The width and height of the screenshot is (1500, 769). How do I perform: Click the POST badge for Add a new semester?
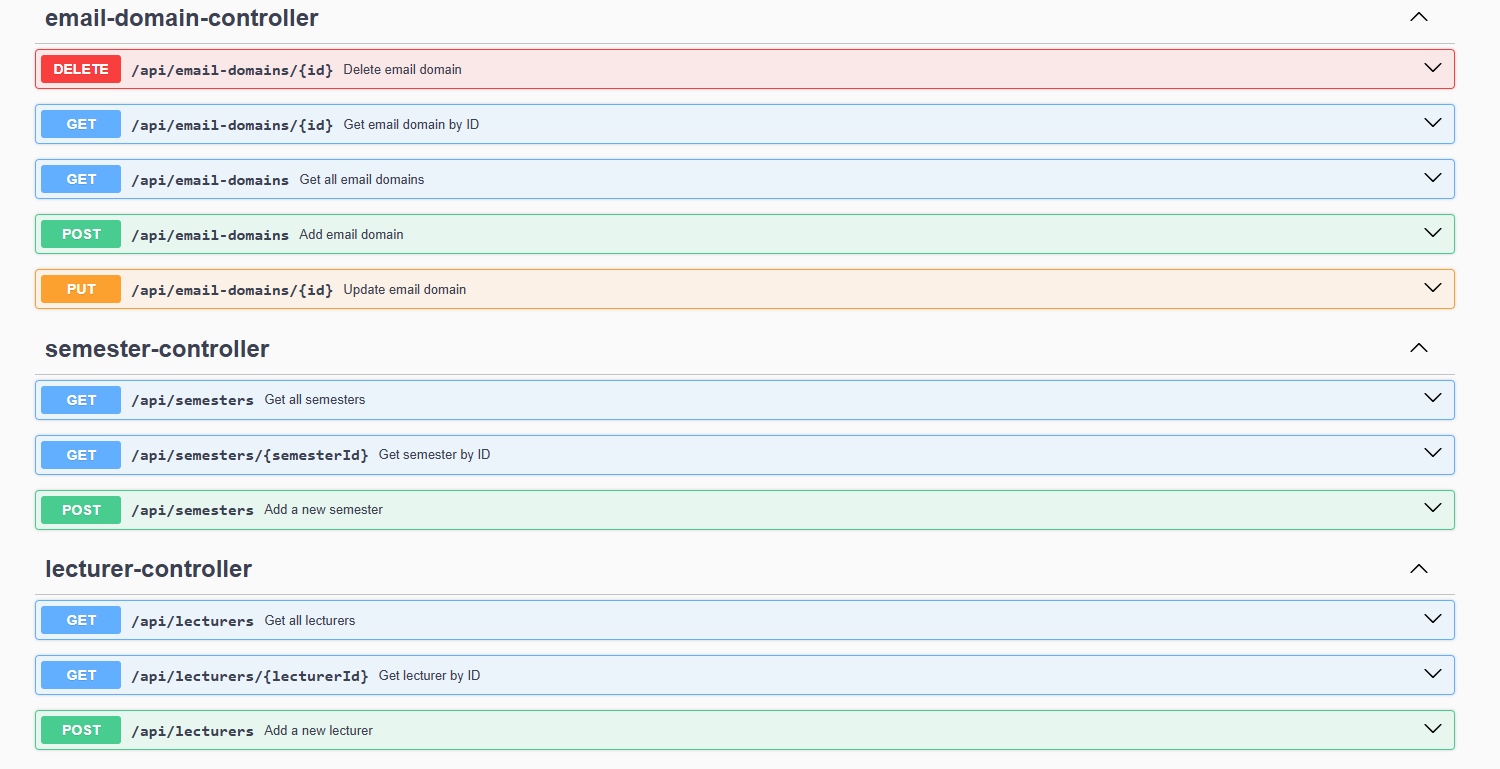pyautogui.click(x=81, y=510)
